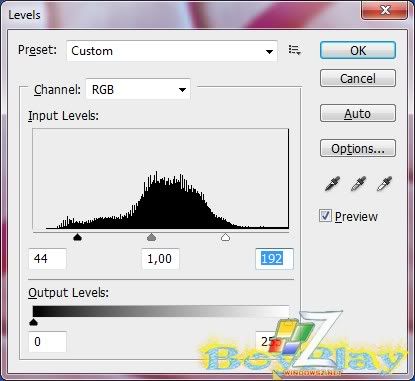Screen dimensions: 415x381
Task: Click the Cancel button
Action: coord(358,78)
